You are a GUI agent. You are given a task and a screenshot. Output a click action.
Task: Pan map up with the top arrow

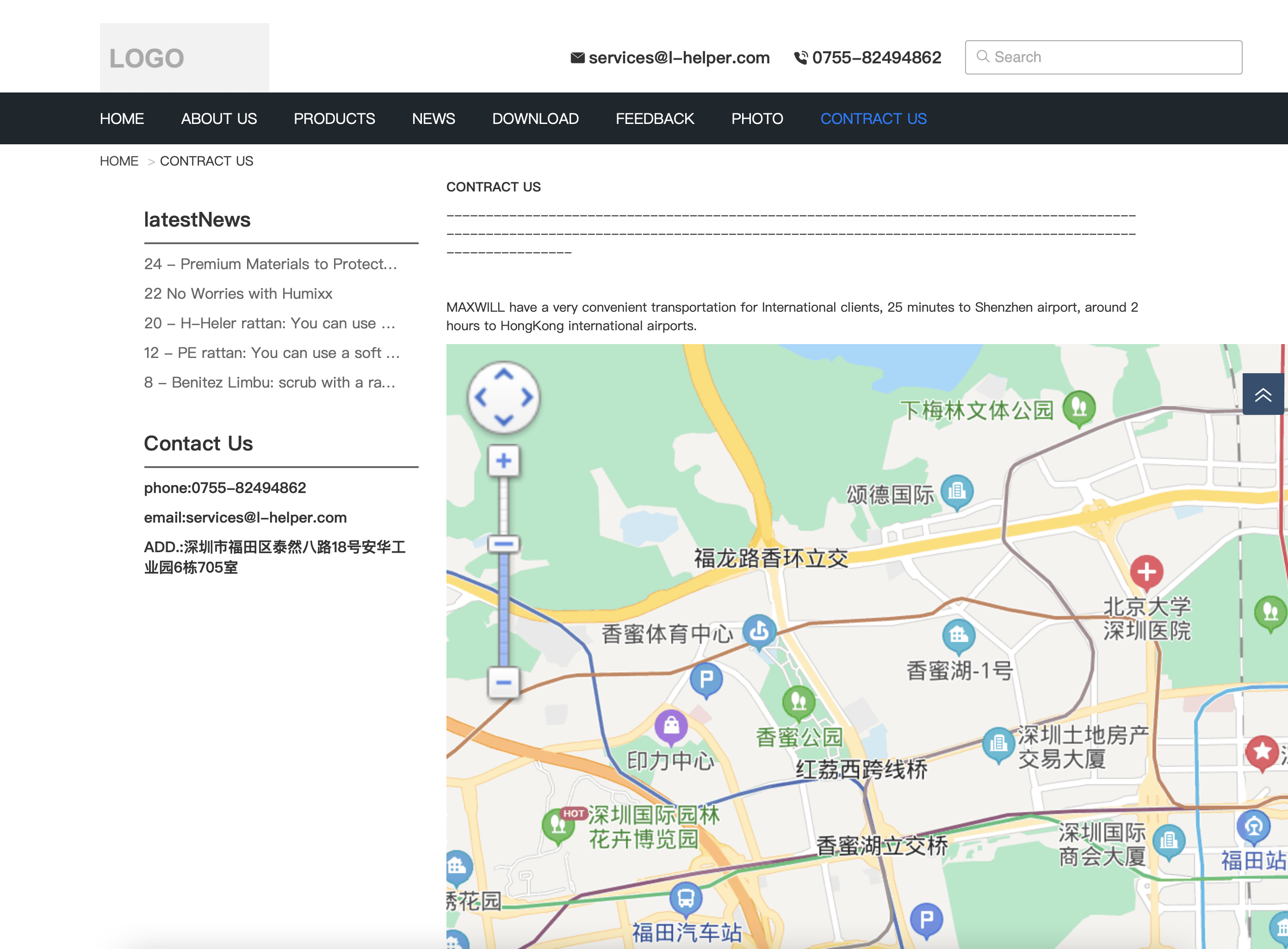[503, 375]
